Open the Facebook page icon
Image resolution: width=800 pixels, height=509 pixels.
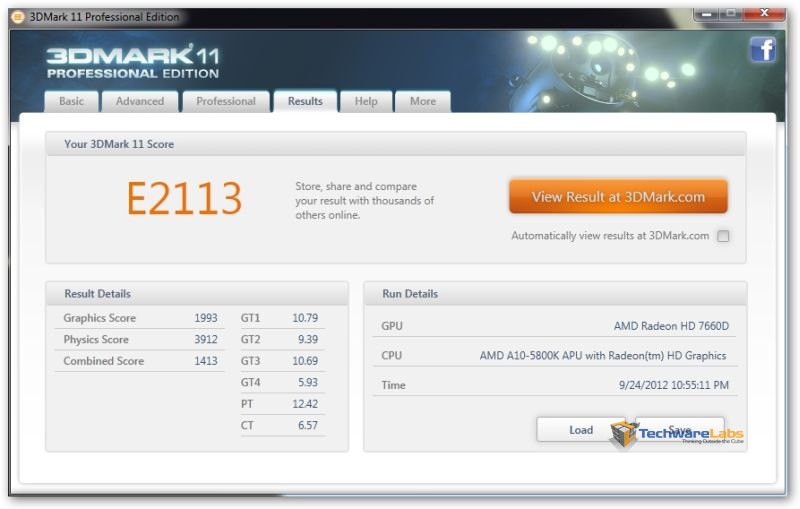point(763,48)
